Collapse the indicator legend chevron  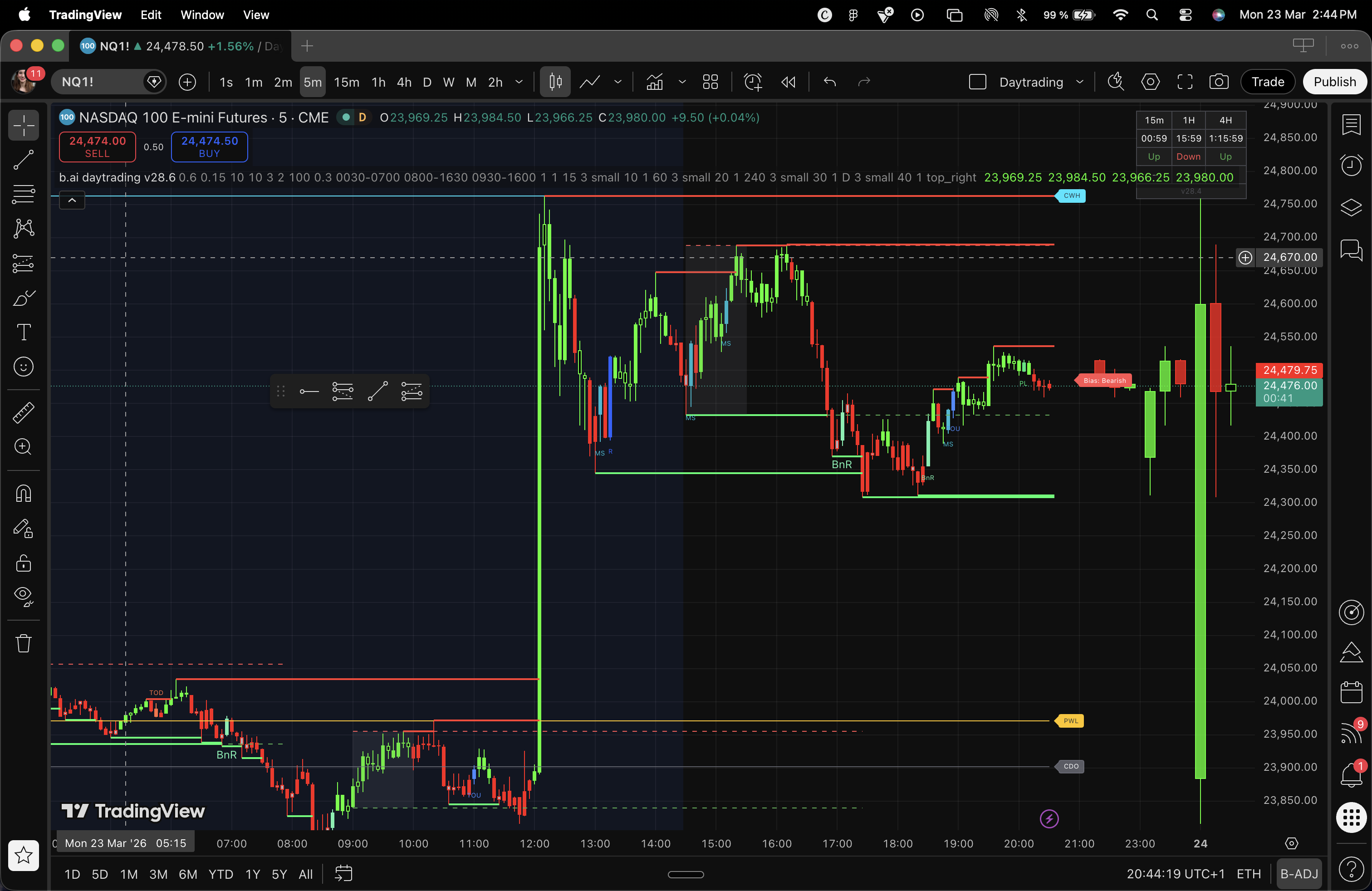[x=72, y=201]
